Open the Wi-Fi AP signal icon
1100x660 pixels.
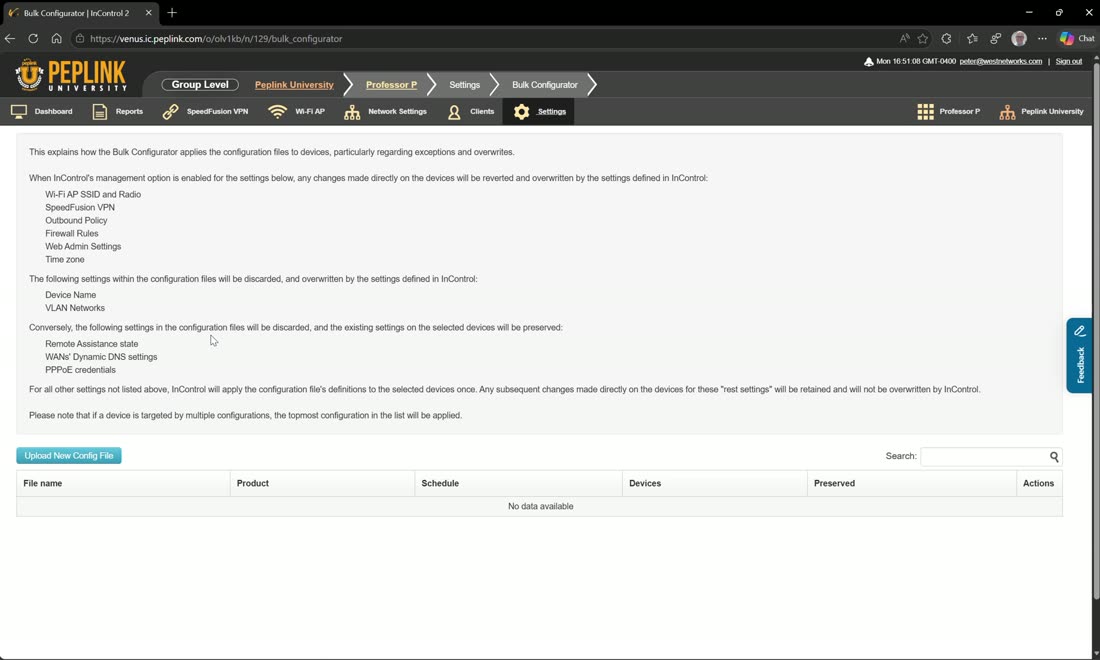278,112
